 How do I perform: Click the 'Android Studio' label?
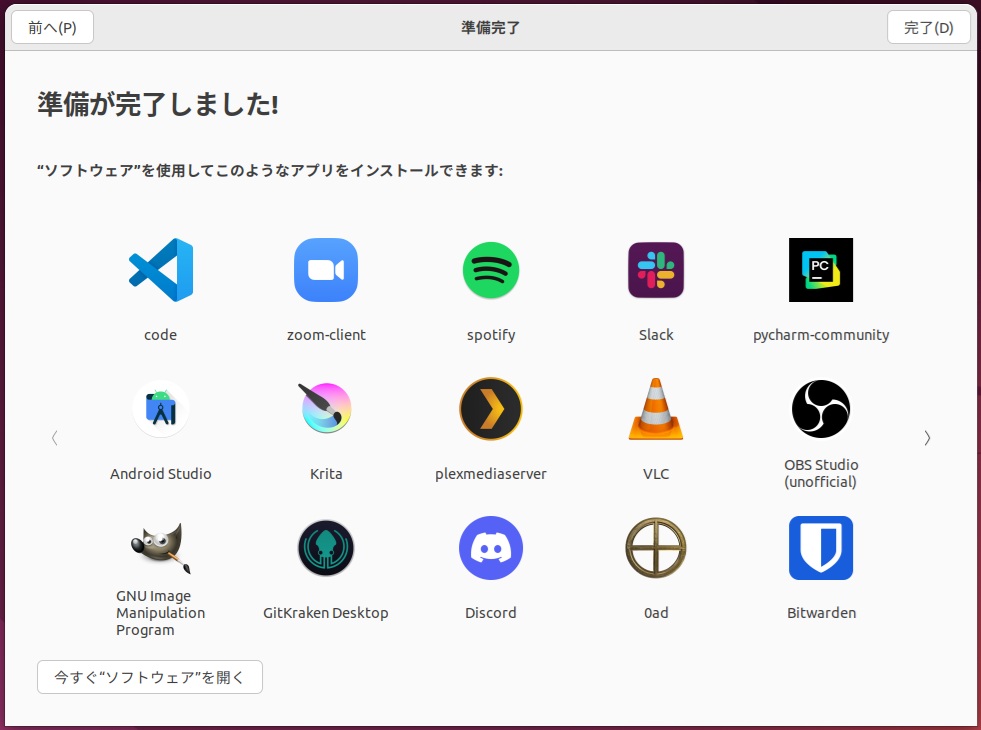(161, 474)
